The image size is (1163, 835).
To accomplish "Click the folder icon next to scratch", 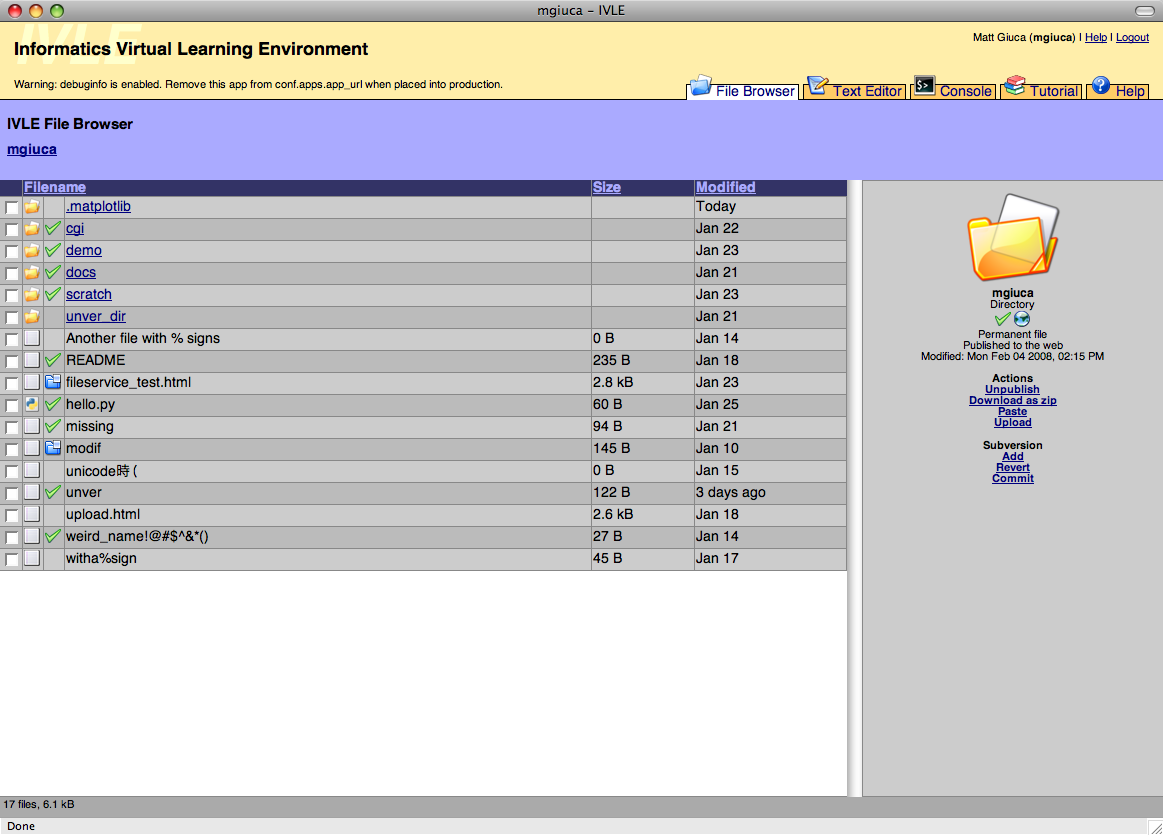I will click(32, 294).
